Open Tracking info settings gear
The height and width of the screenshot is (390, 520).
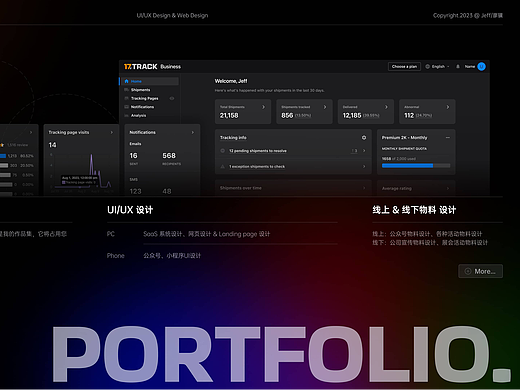tap(364, 137)
